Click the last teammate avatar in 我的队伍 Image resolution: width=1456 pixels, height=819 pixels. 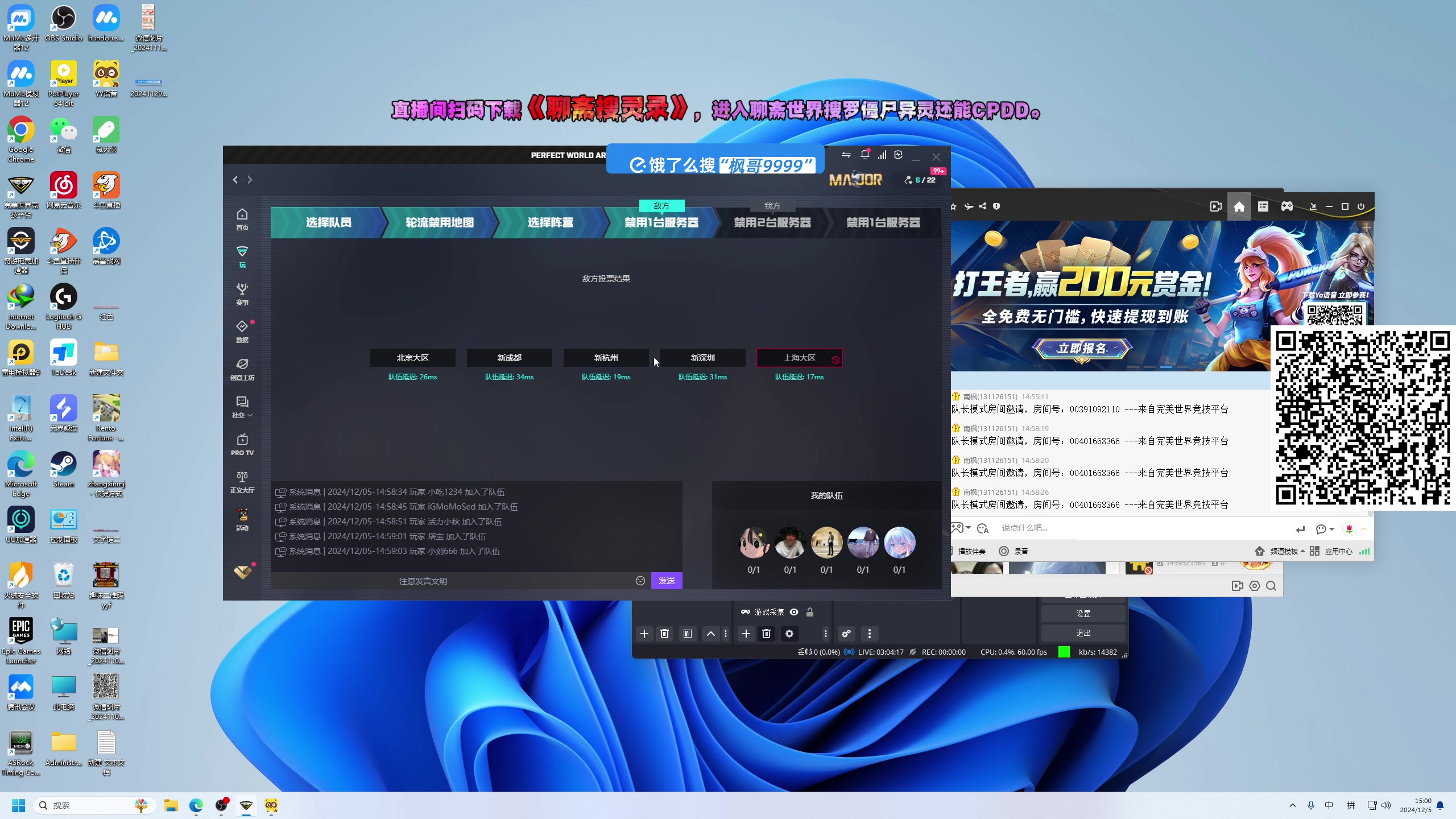coord(899,542)
